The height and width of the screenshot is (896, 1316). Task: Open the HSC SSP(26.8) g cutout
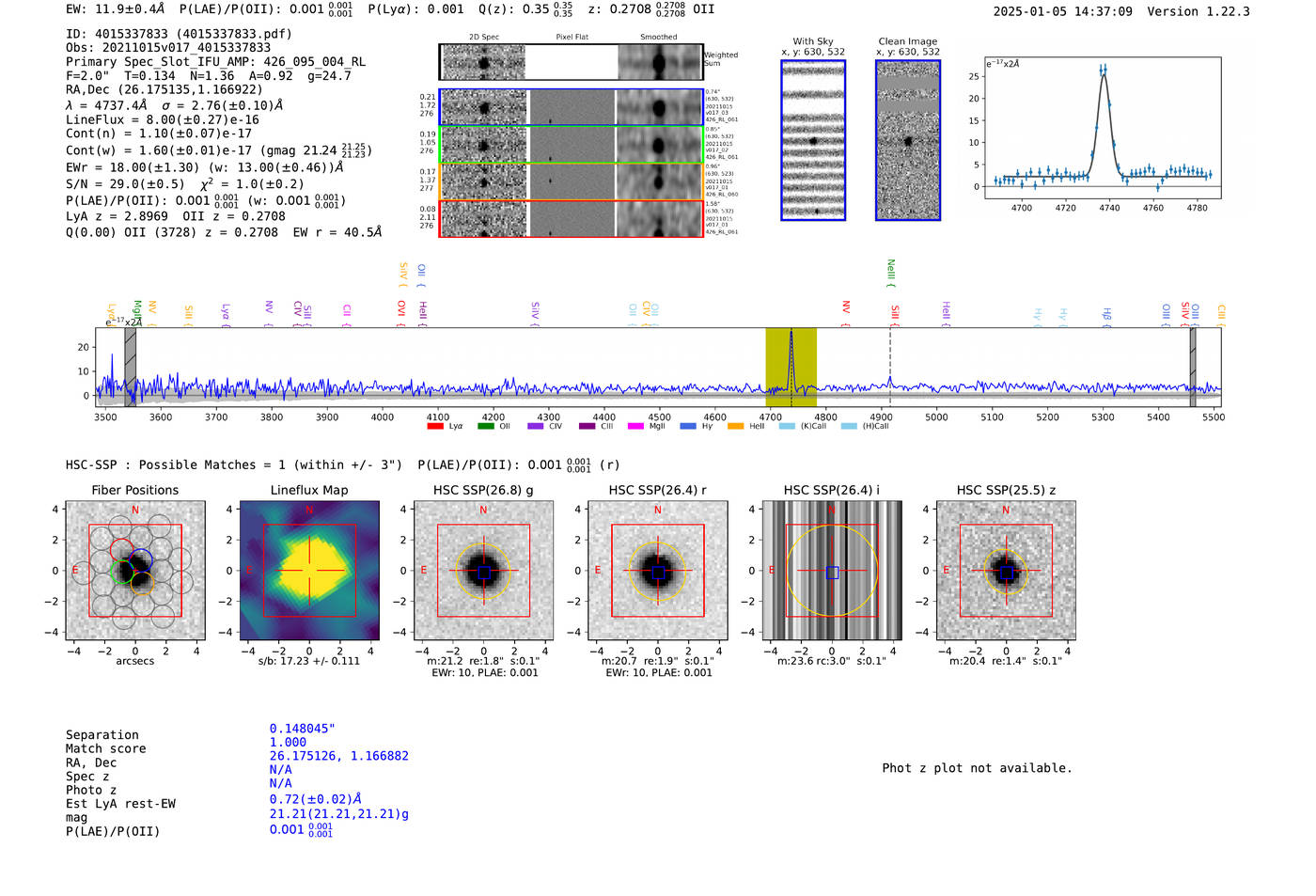tap(483, 571)
